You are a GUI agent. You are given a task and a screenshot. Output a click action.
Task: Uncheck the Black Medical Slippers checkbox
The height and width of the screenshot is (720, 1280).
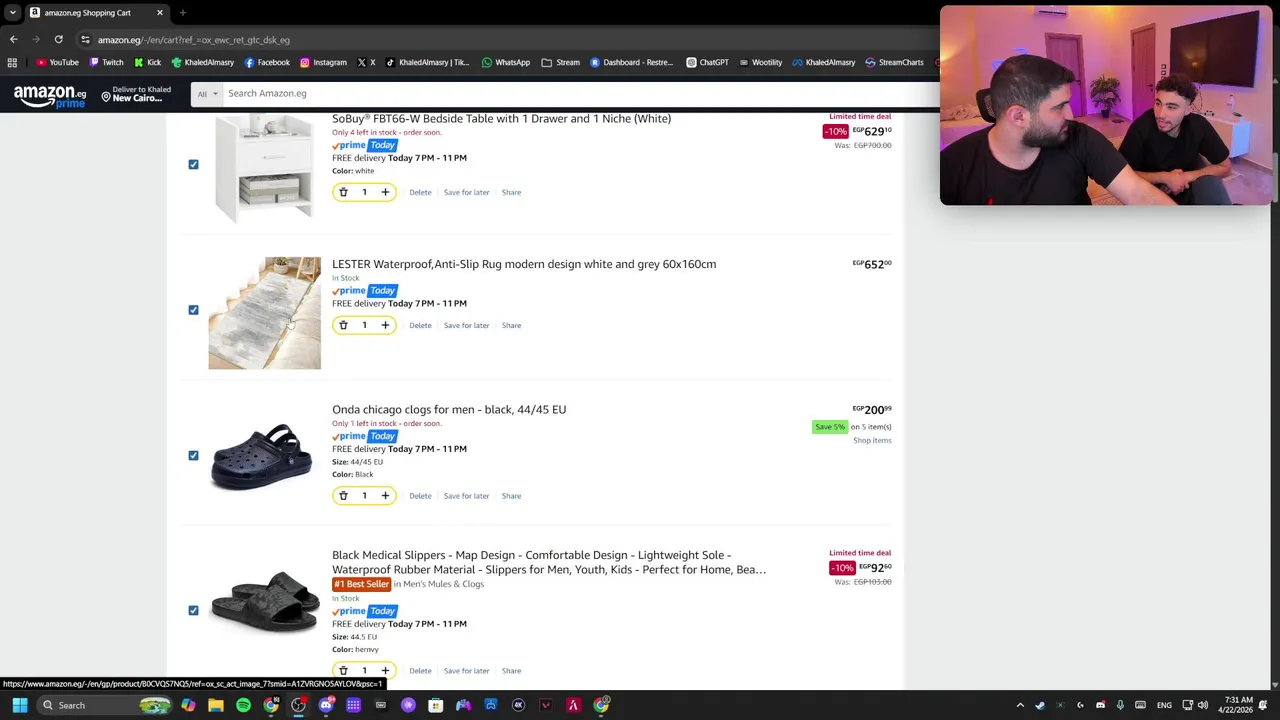point(193,610)
